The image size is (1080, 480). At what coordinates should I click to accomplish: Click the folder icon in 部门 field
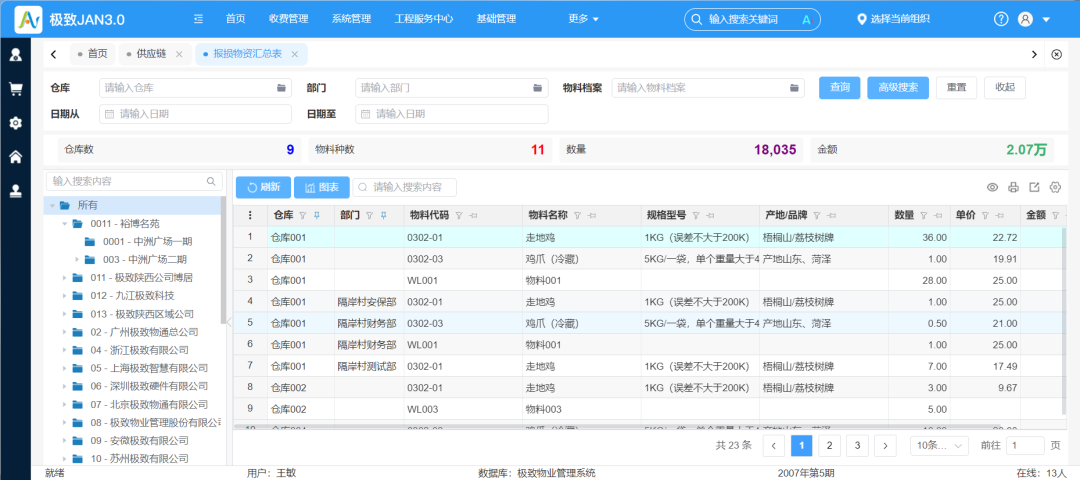[x=537, y=88]
